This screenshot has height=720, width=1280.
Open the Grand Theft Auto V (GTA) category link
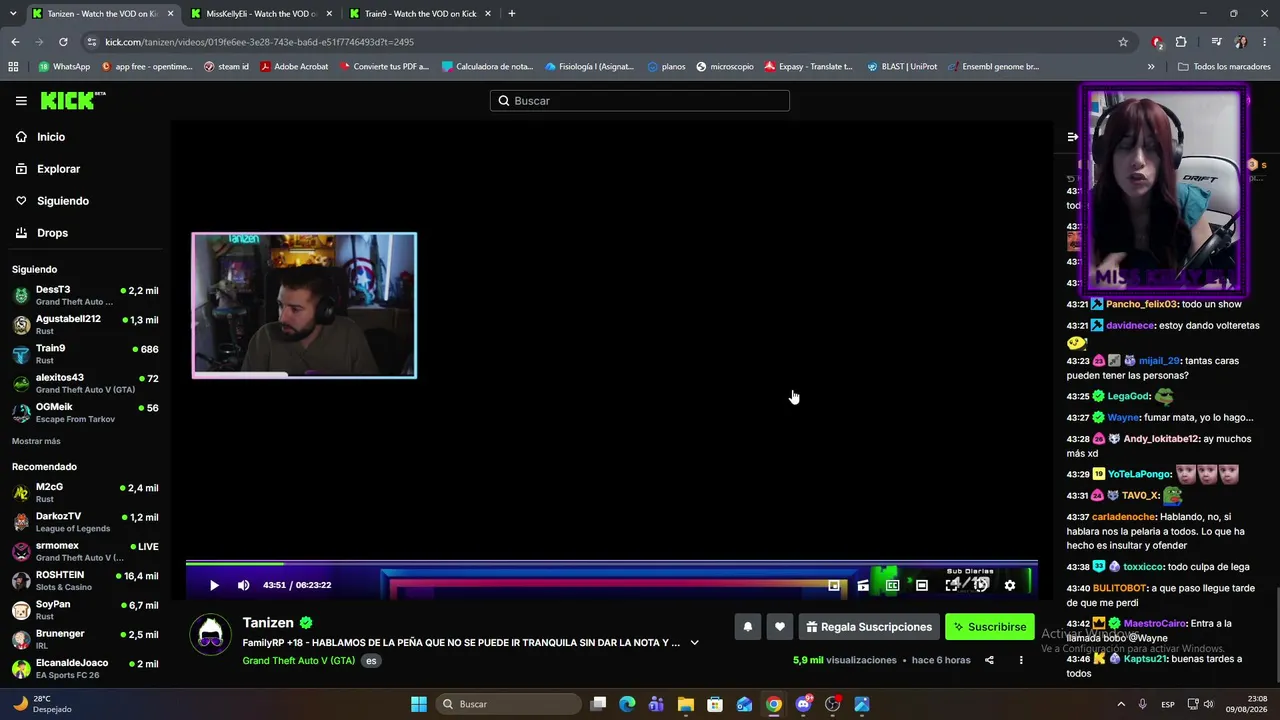pyautogui.click(x=298, y=661)
